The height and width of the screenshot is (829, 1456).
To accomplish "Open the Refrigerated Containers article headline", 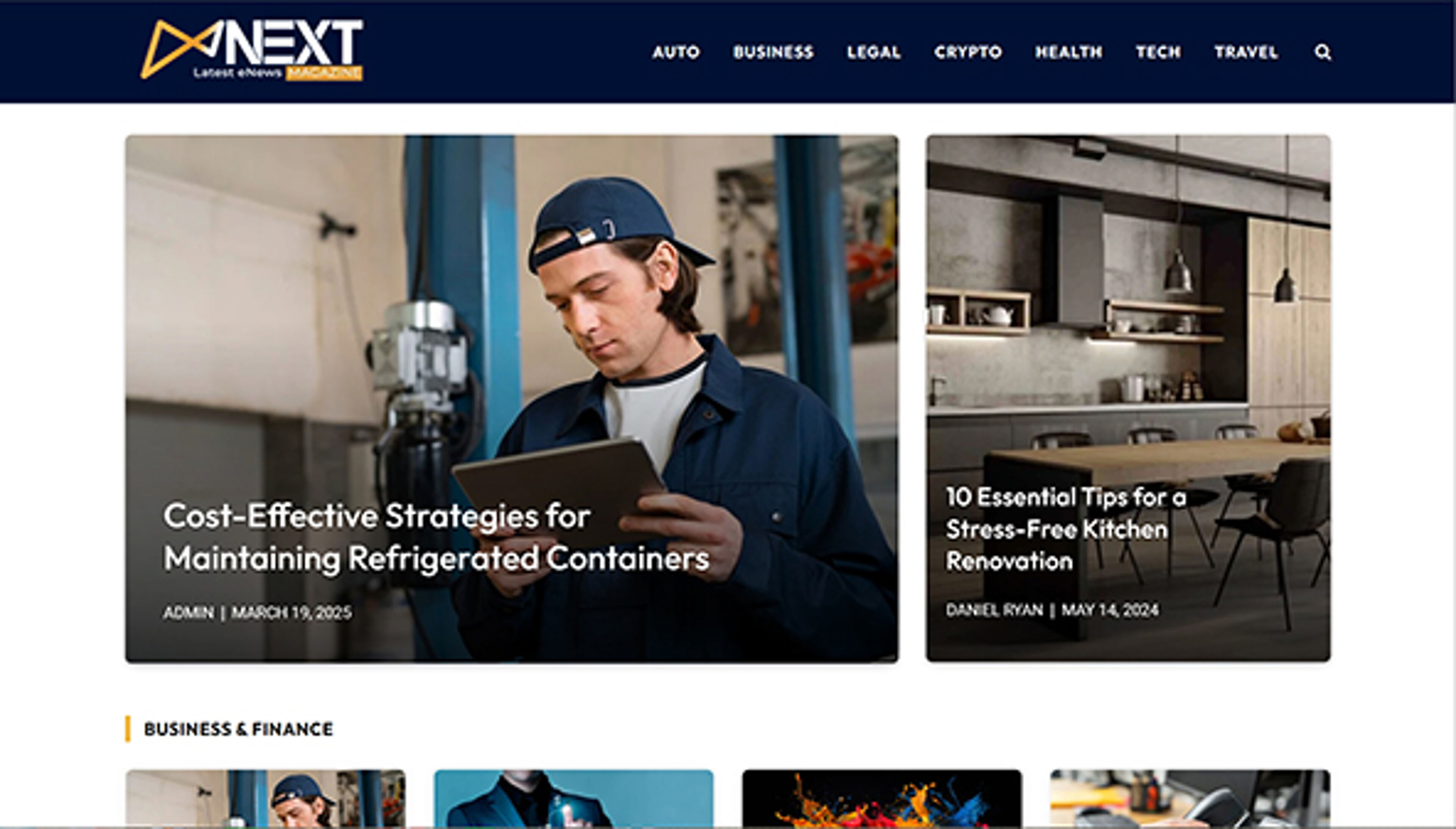I will coord(436,537).
